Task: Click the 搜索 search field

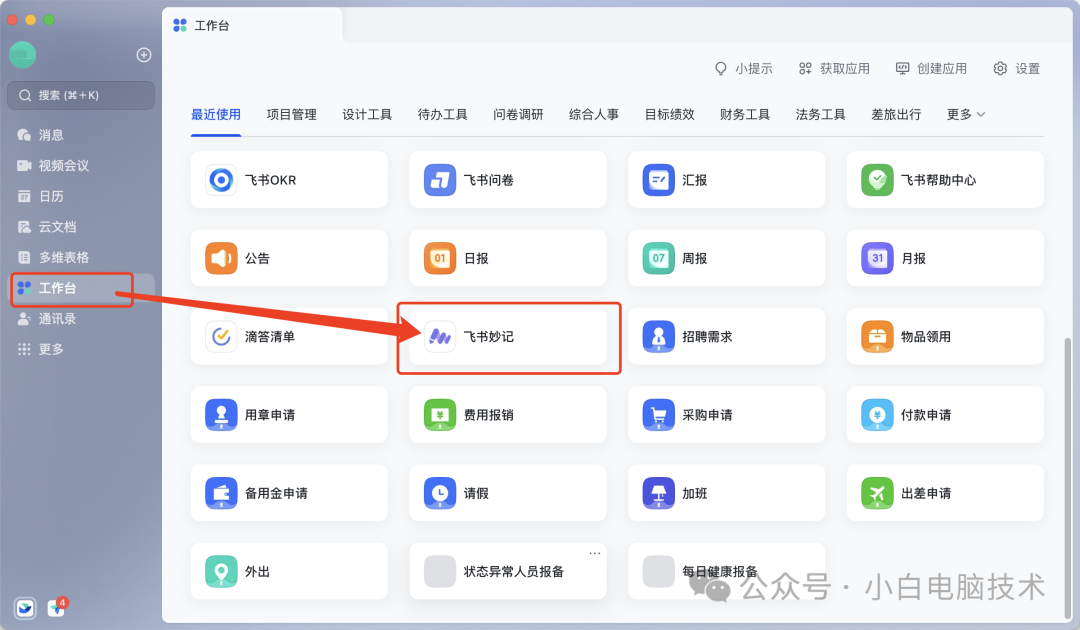Action: pos(81,95)
